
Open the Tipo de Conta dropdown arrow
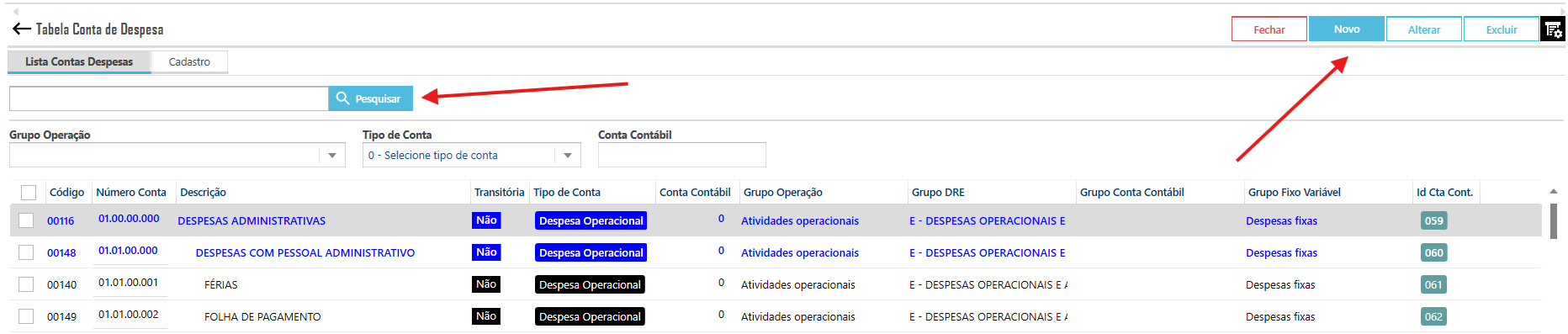tap(568, 156)
